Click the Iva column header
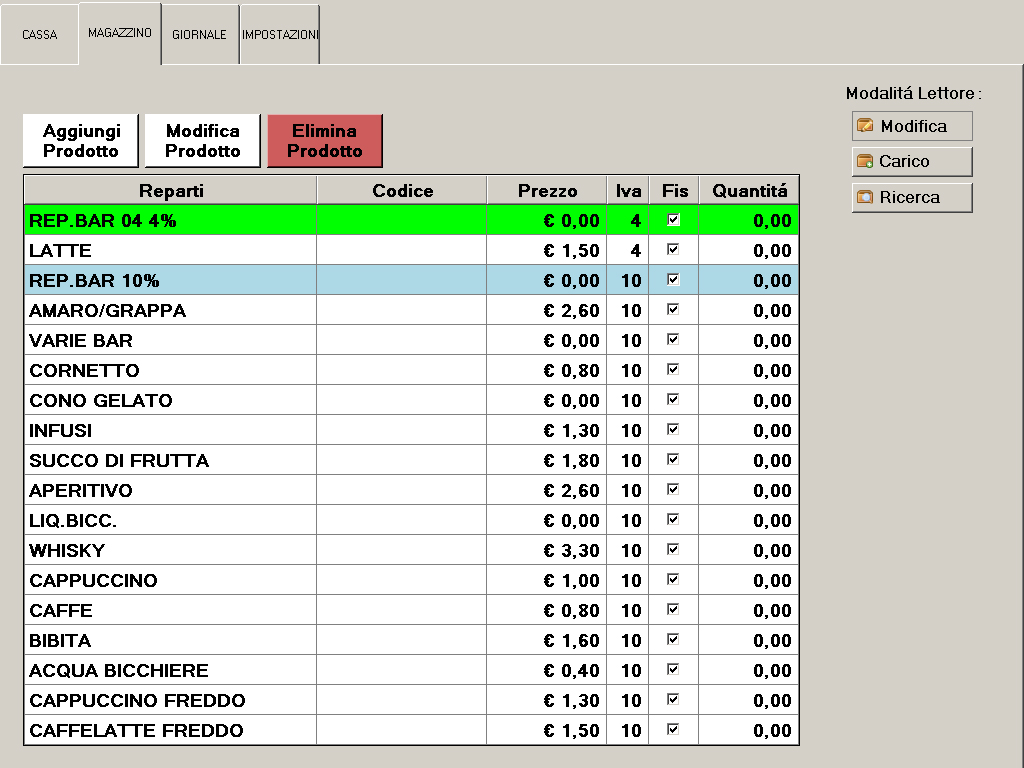Image resolution: width=1024 pixels, height=768 pixels. pyautogui.click(x=628, y=191)
